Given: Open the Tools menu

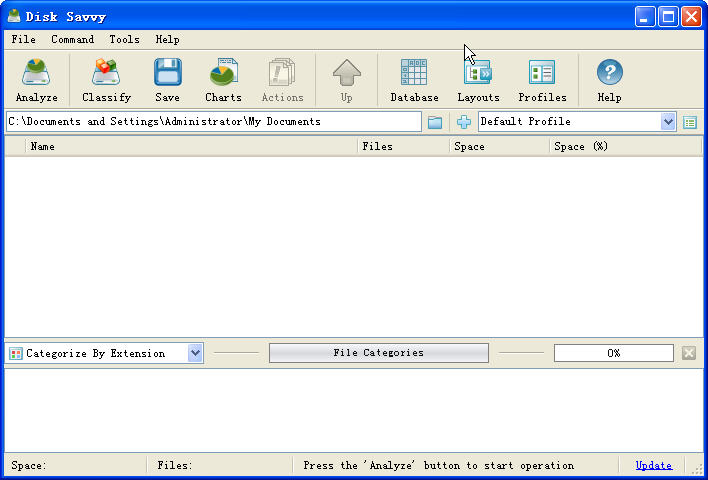Looking at the screenshot, I should point(124,39).
